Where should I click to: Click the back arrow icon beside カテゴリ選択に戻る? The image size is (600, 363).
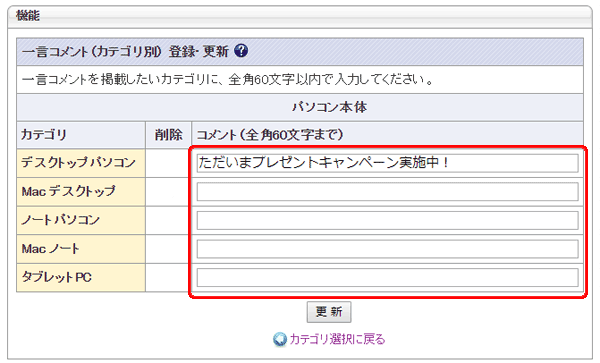point(280,339)
